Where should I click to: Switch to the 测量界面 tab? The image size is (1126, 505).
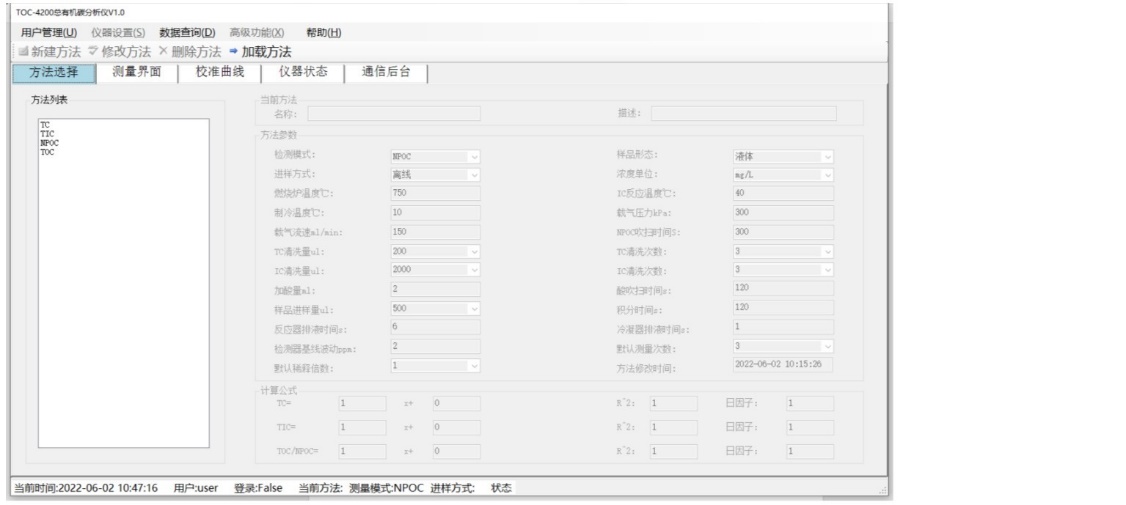coord(136,73)
